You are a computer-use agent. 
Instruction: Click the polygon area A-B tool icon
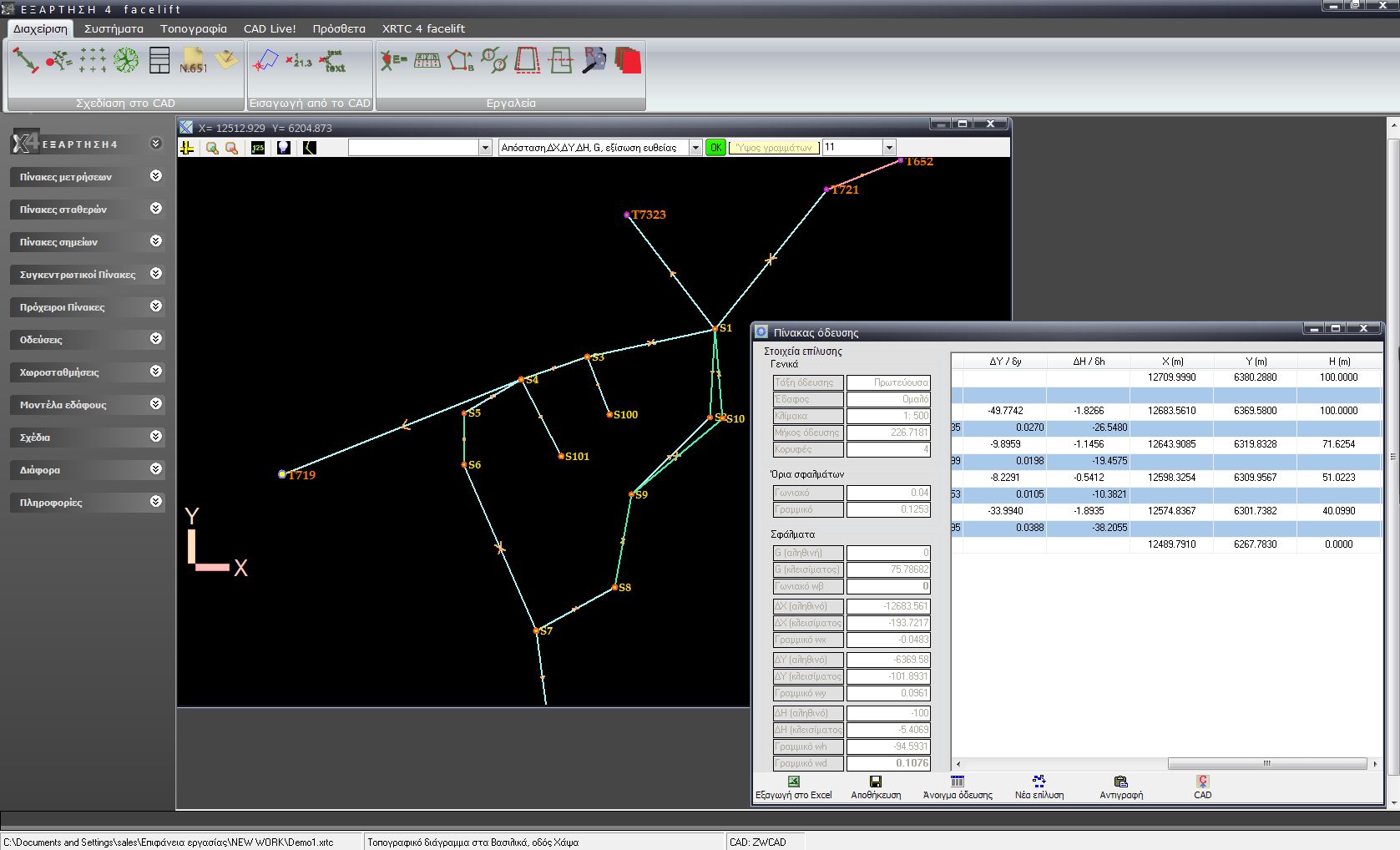(460, 60)
